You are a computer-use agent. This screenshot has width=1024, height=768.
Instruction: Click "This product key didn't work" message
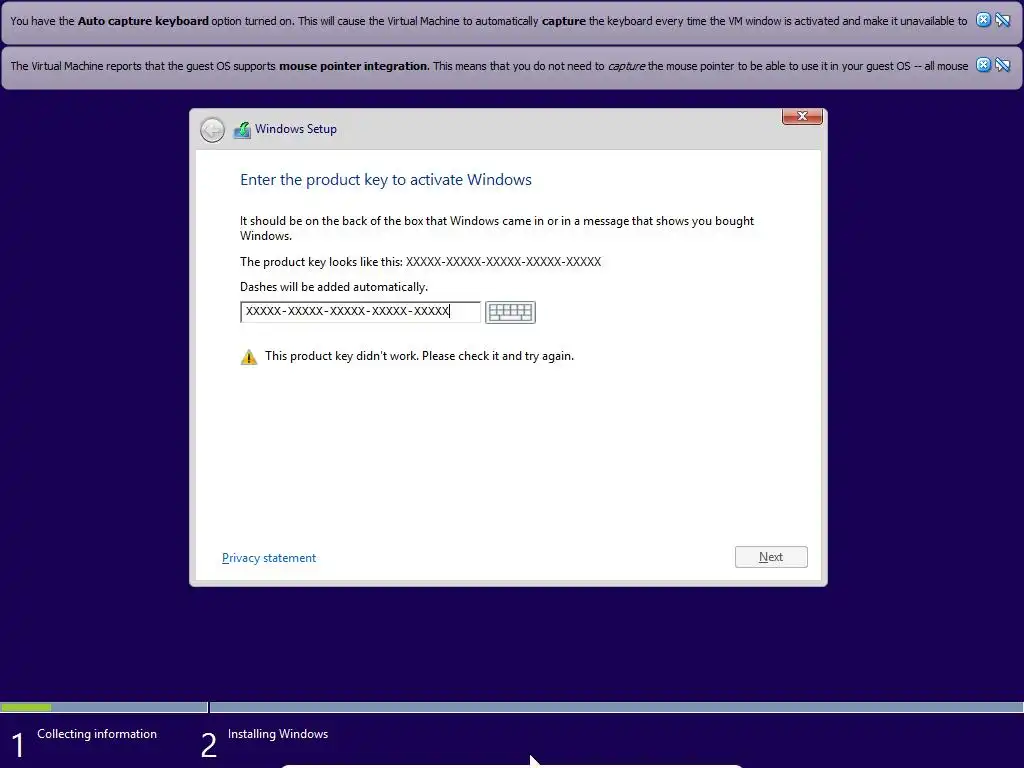(419, 356)
